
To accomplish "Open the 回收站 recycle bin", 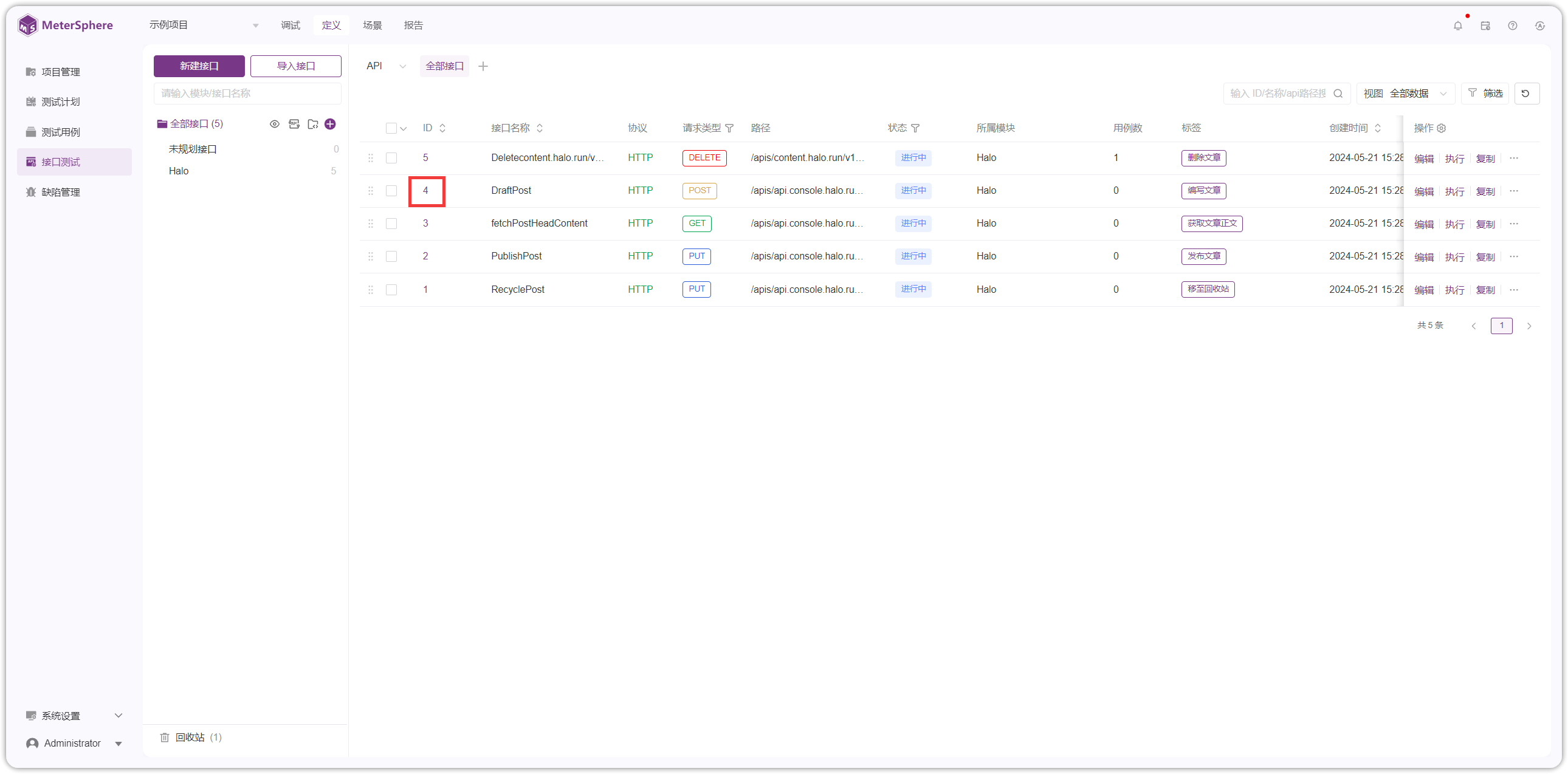I will tap(191, 738).
